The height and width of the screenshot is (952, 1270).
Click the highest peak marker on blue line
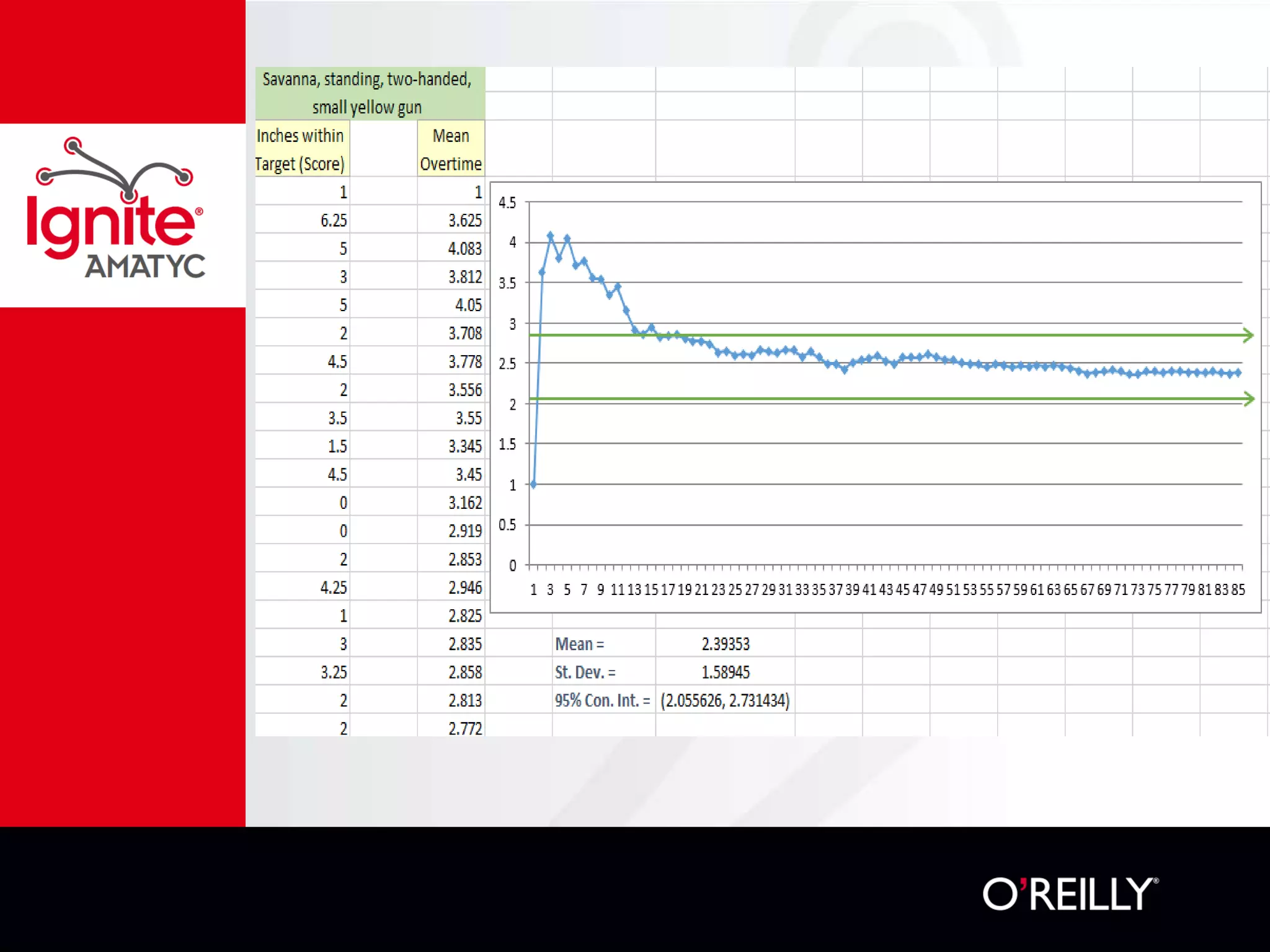pyautogui.click(x=550, y=236)
